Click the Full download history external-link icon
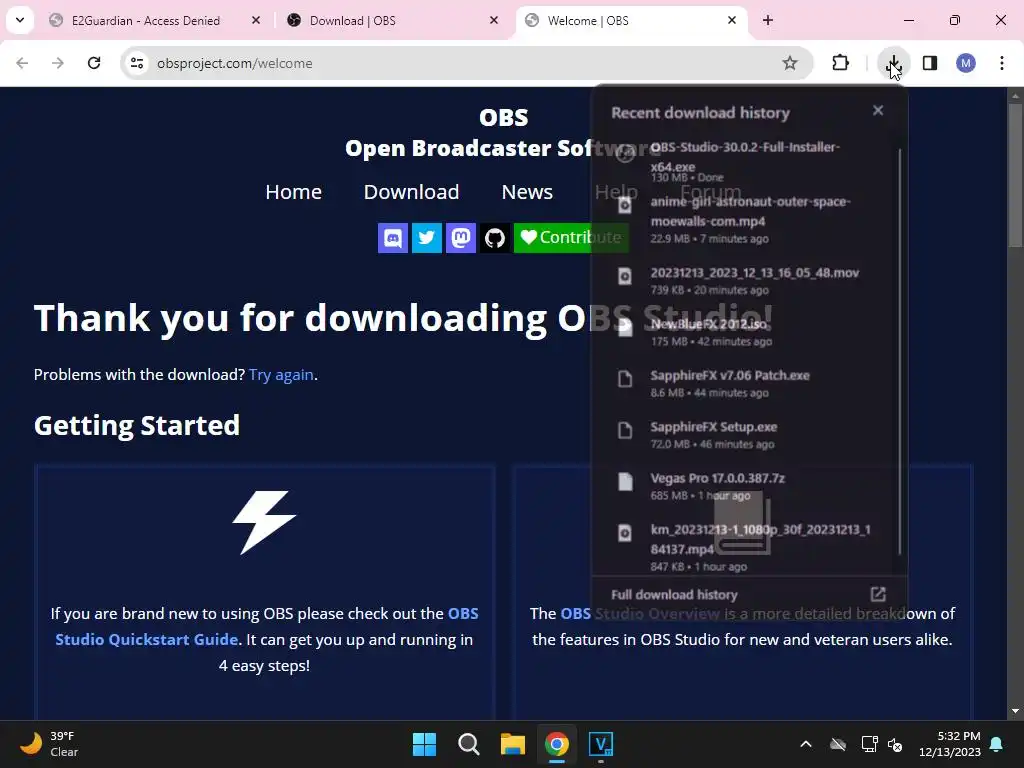Screen dimensions: 1024x768 pyautogui.click(x=878, y=594)
